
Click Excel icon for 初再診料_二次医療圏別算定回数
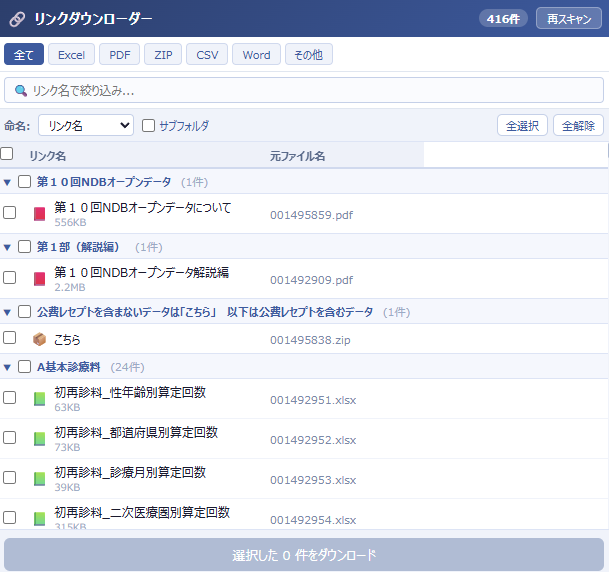[40, 518]
